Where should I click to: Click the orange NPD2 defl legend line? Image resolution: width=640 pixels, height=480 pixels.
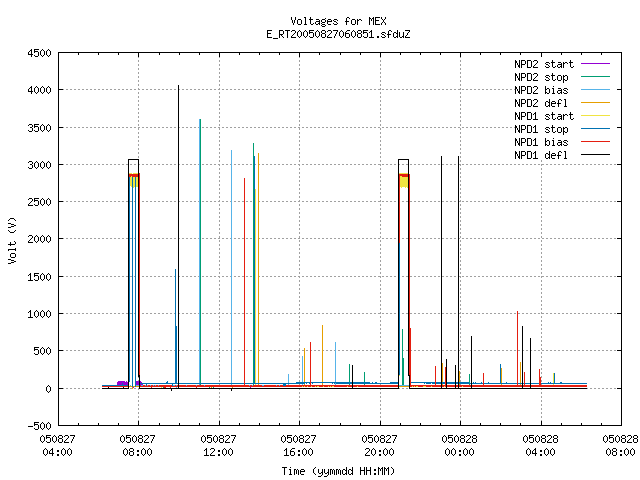(x=595, y=103)
